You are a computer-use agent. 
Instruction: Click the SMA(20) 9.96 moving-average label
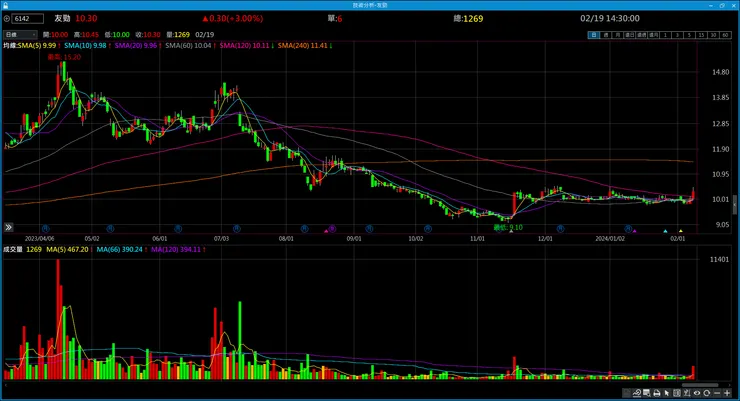click(x=135, y=46)
